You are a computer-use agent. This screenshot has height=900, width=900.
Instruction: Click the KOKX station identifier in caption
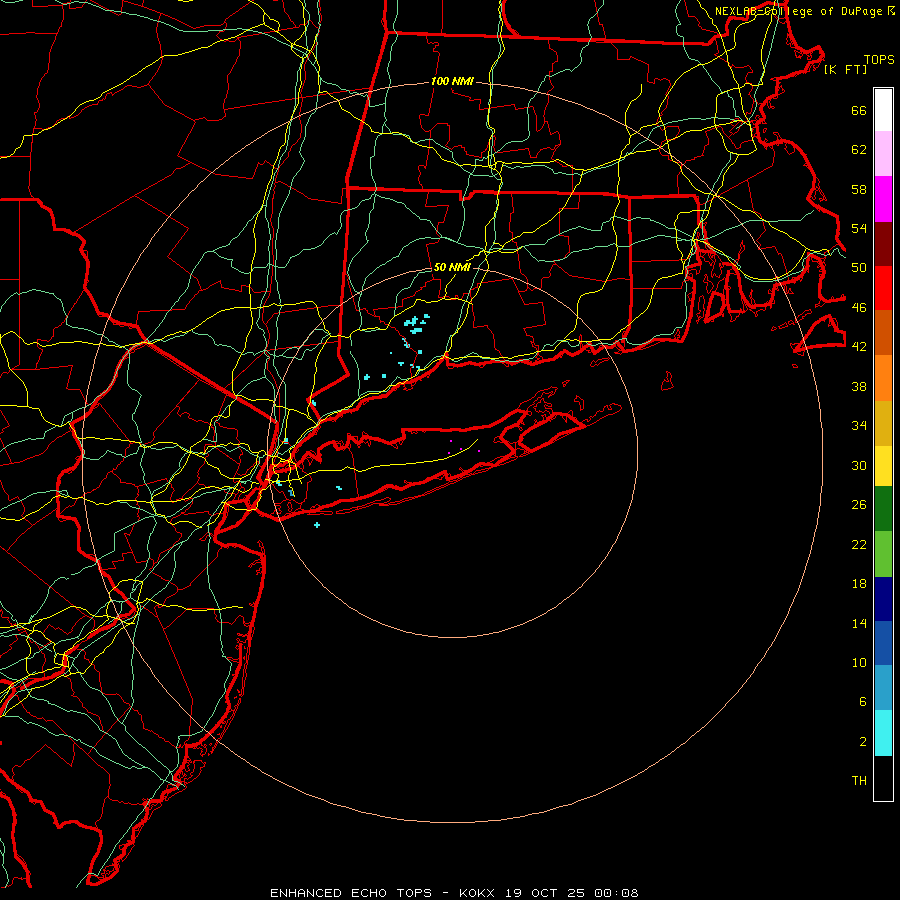(476, 893)
